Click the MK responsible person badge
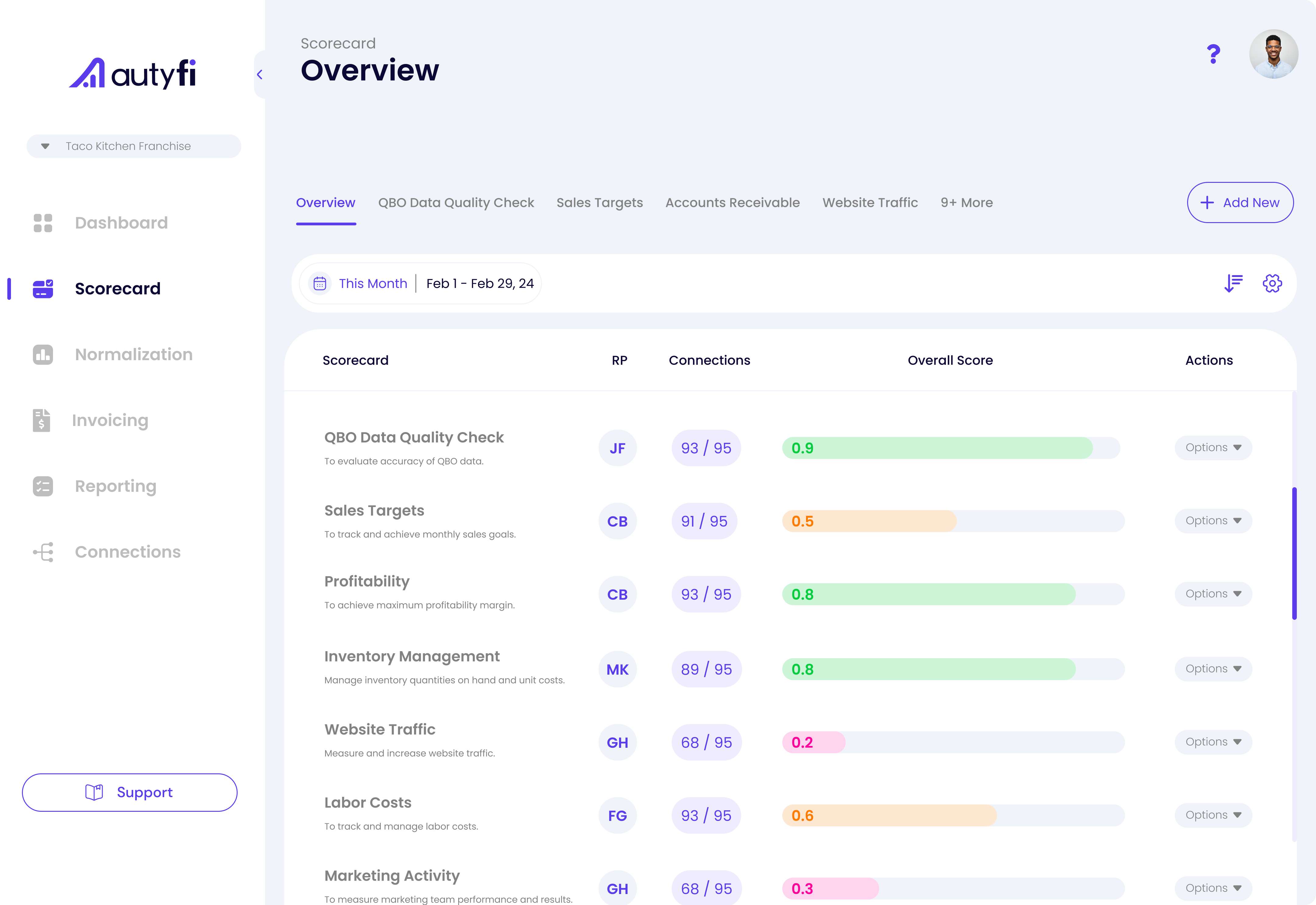The height and width of the screenshot is (905, 1316). click(617, 669)
